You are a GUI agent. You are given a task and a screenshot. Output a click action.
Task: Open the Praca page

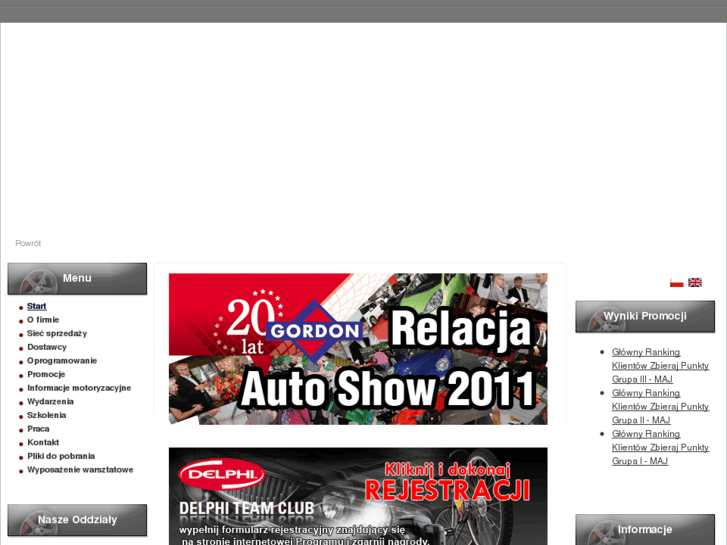(38, 429)
